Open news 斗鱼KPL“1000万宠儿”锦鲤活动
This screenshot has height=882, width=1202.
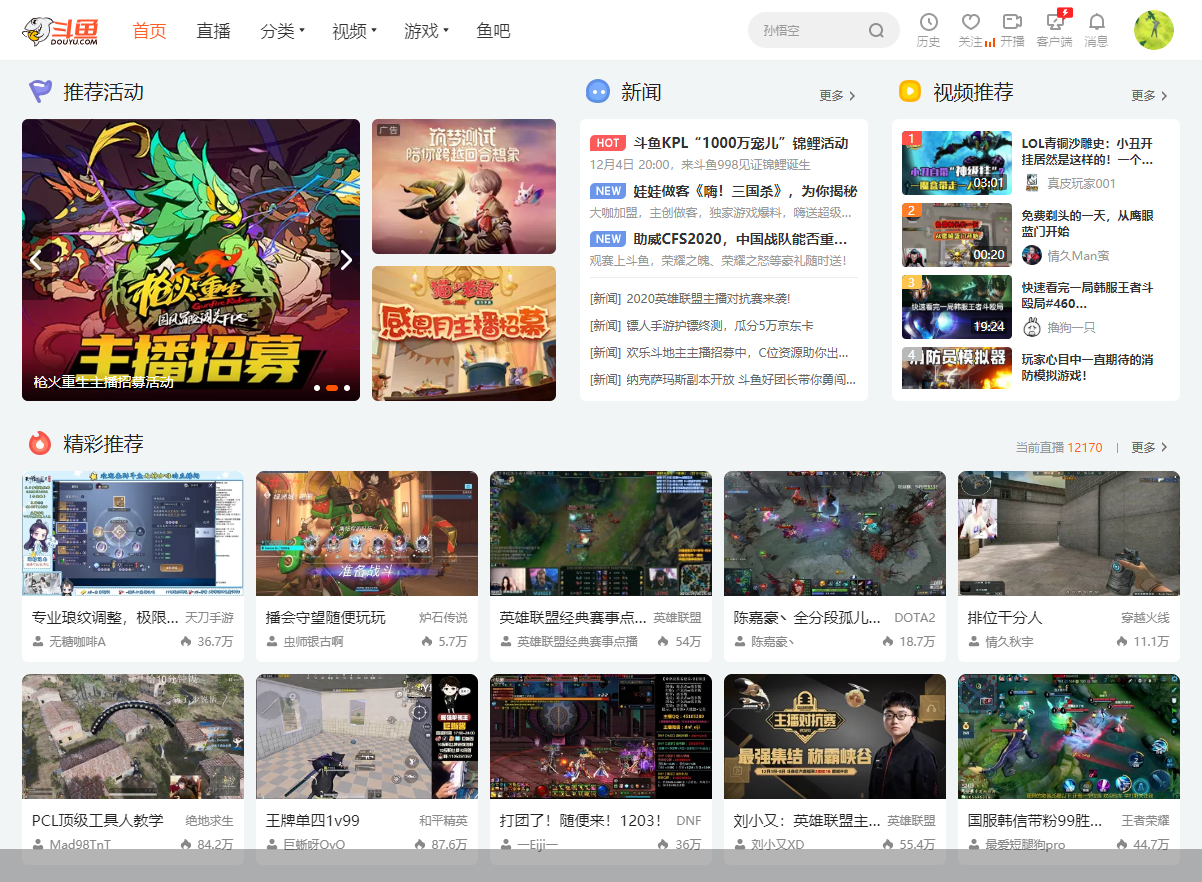tap(741, 143)
